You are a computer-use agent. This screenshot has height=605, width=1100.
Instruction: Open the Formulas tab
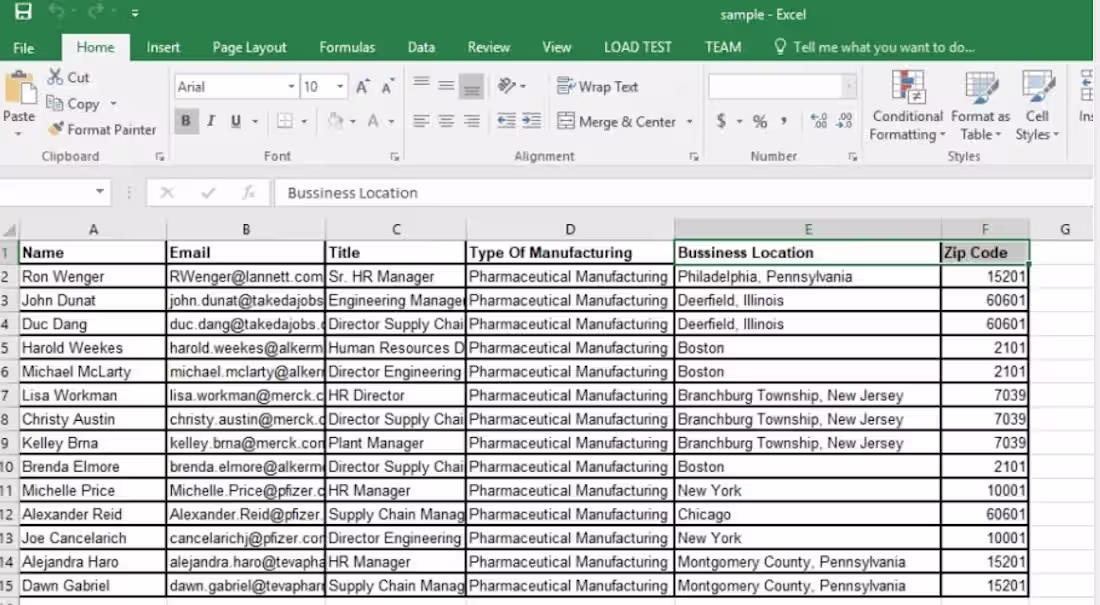tap(347, 47)
